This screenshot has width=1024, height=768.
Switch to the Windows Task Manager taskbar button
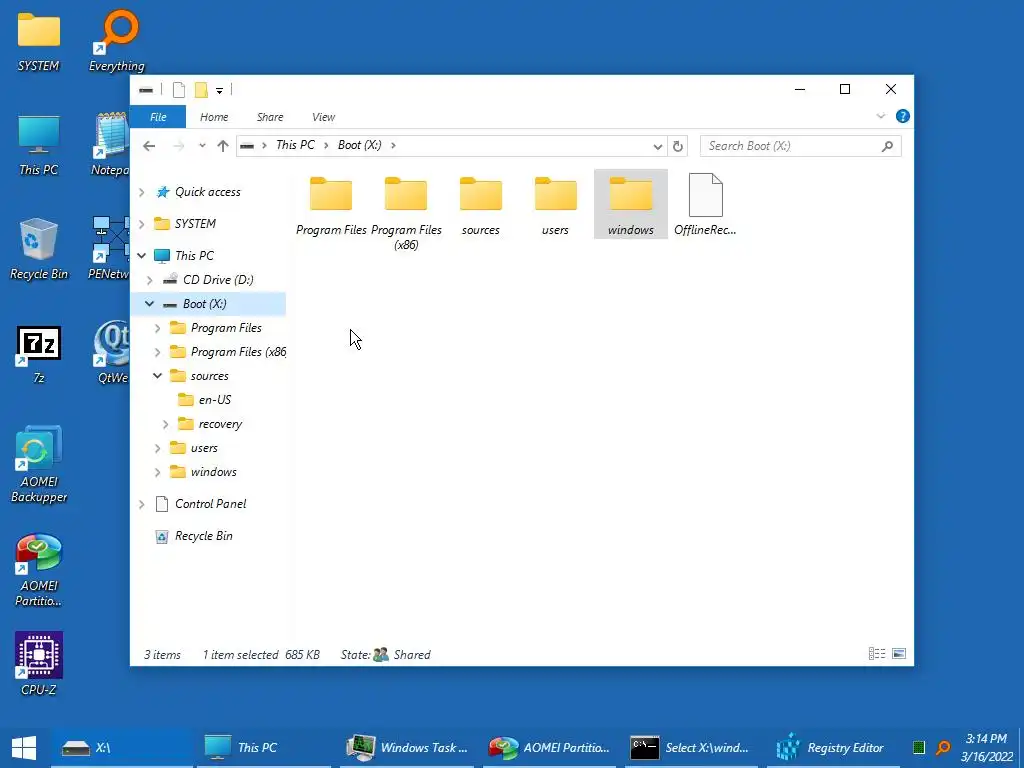(x=407, y=748)
